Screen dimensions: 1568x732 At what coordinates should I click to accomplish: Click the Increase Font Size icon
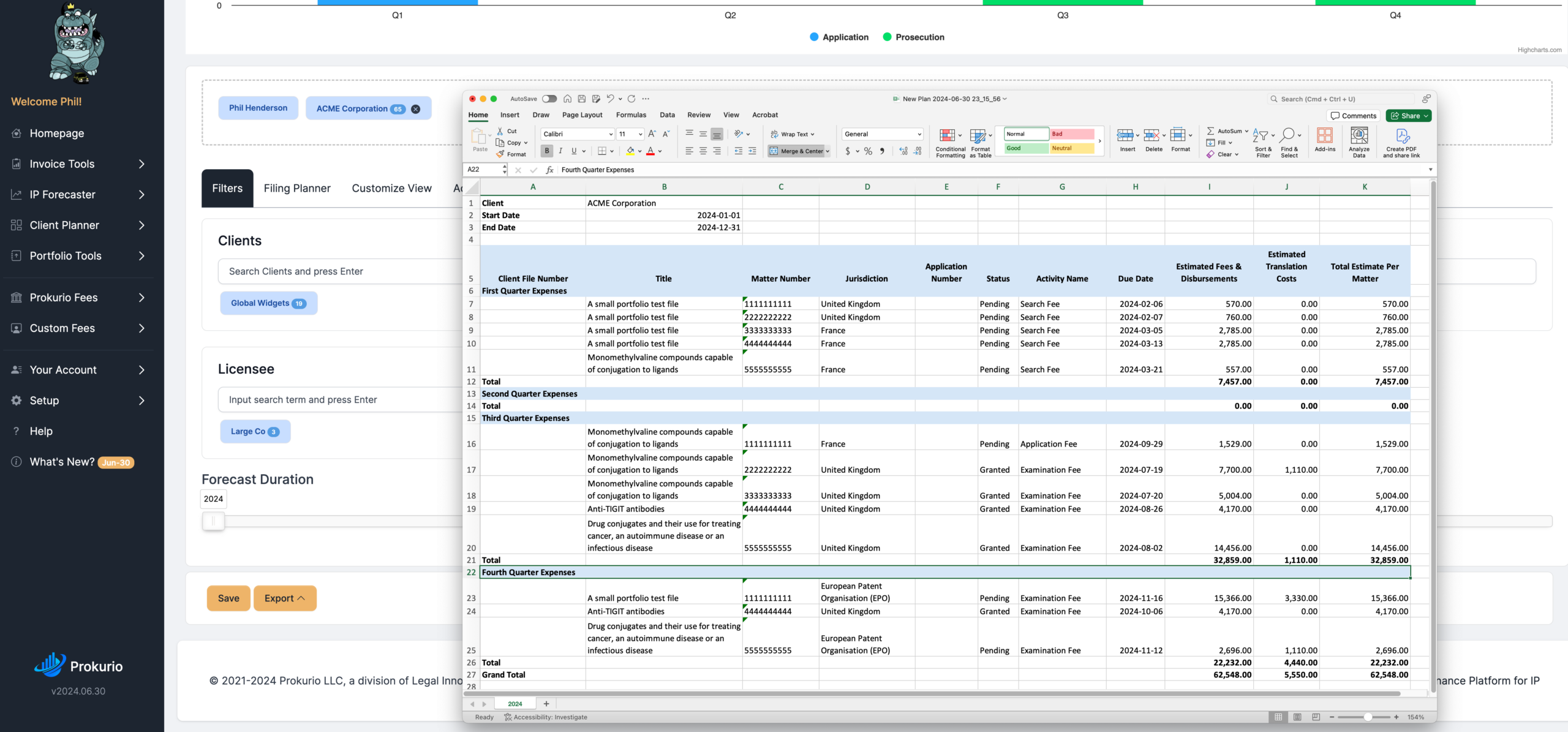[652, 134]
